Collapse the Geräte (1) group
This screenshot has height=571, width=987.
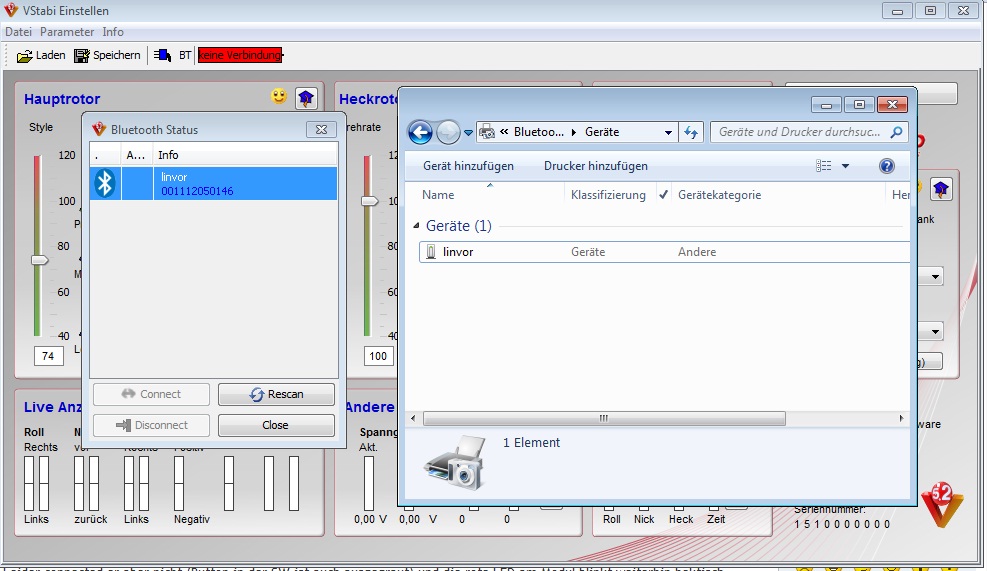point(416,225)
